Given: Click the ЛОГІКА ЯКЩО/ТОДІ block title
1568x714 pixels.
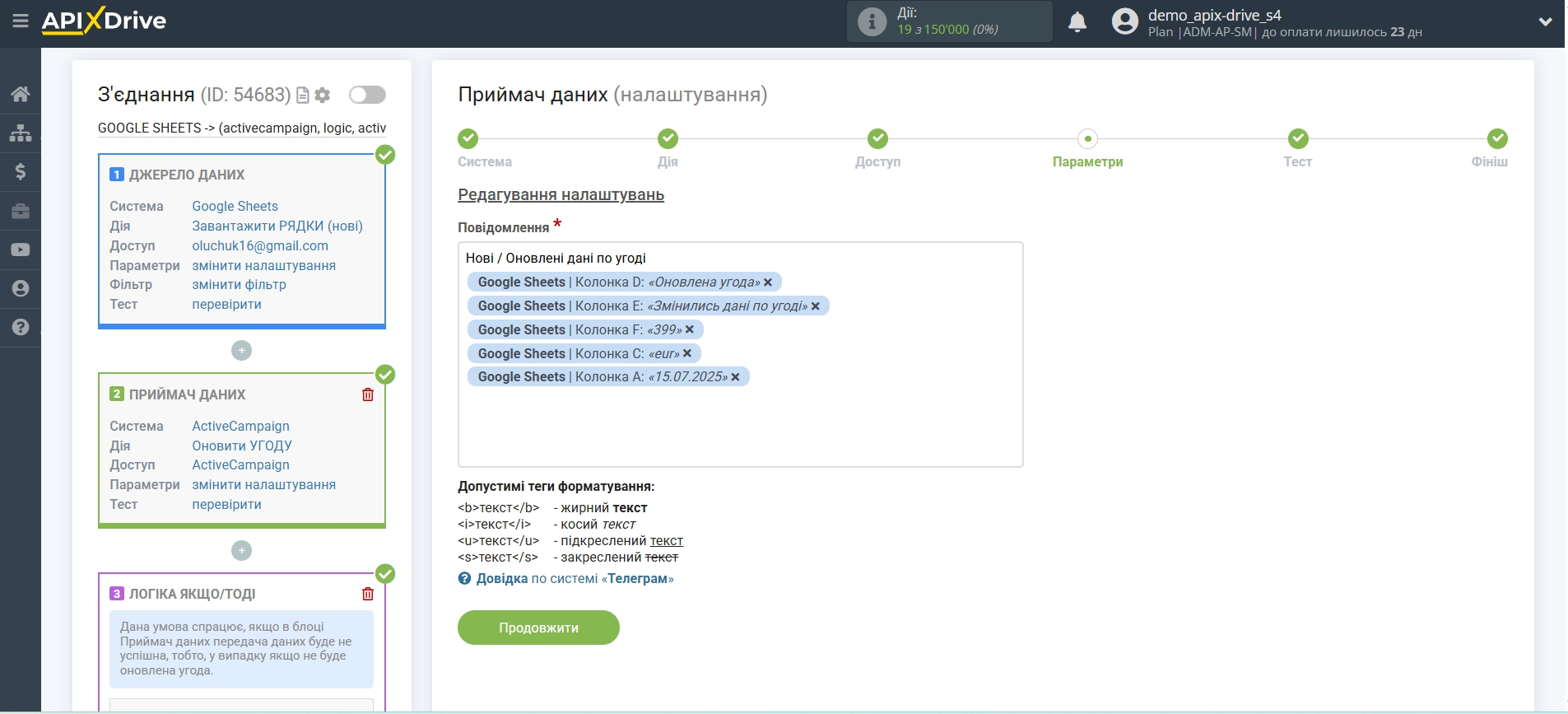Looking at the screenshot, I should pyautogui.click(x=192, y=594).
